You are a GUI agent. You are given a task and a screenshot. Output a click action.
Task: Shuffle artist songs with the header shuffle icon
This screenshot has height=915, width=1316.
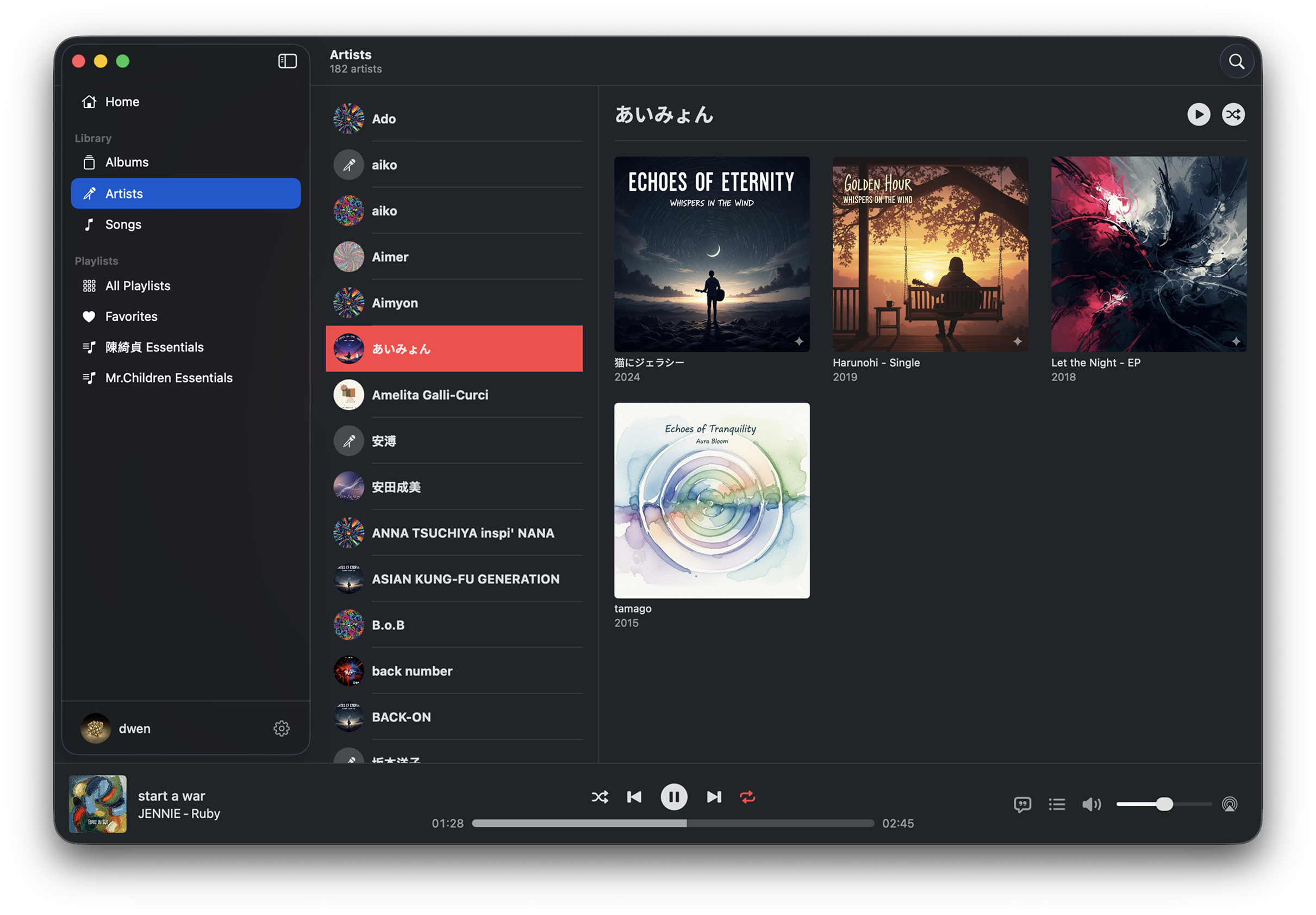tap(1233, 115)
